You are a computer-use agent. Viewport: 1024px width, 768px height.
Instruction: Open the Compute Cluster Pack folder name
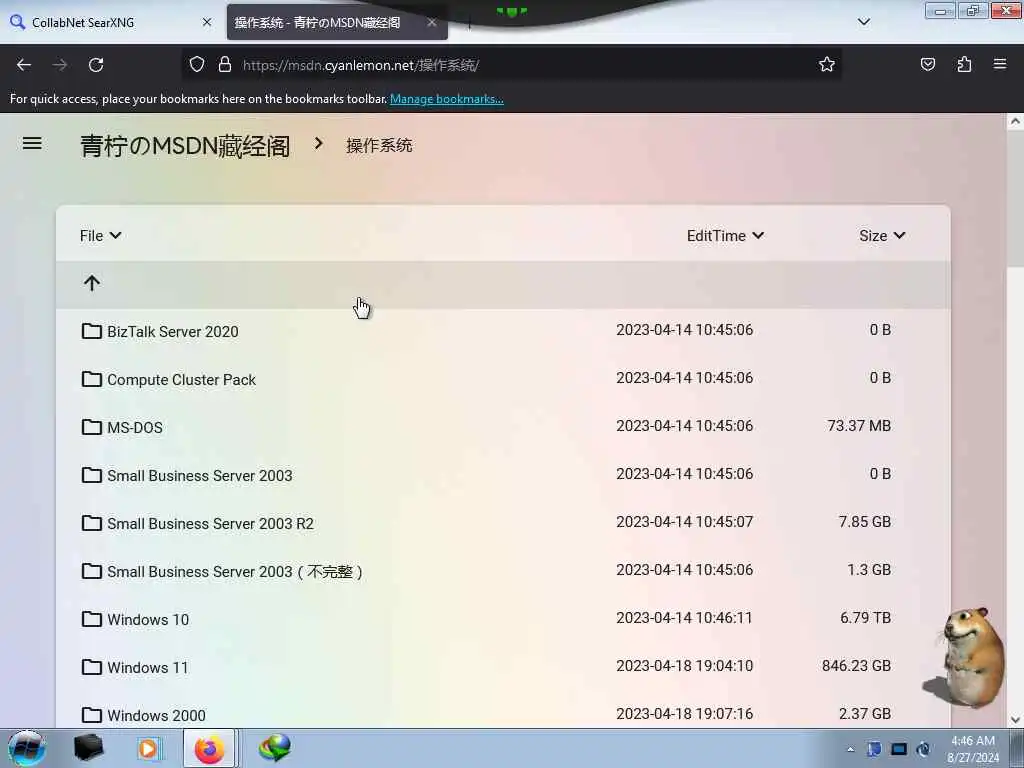[x=181, y=379]
